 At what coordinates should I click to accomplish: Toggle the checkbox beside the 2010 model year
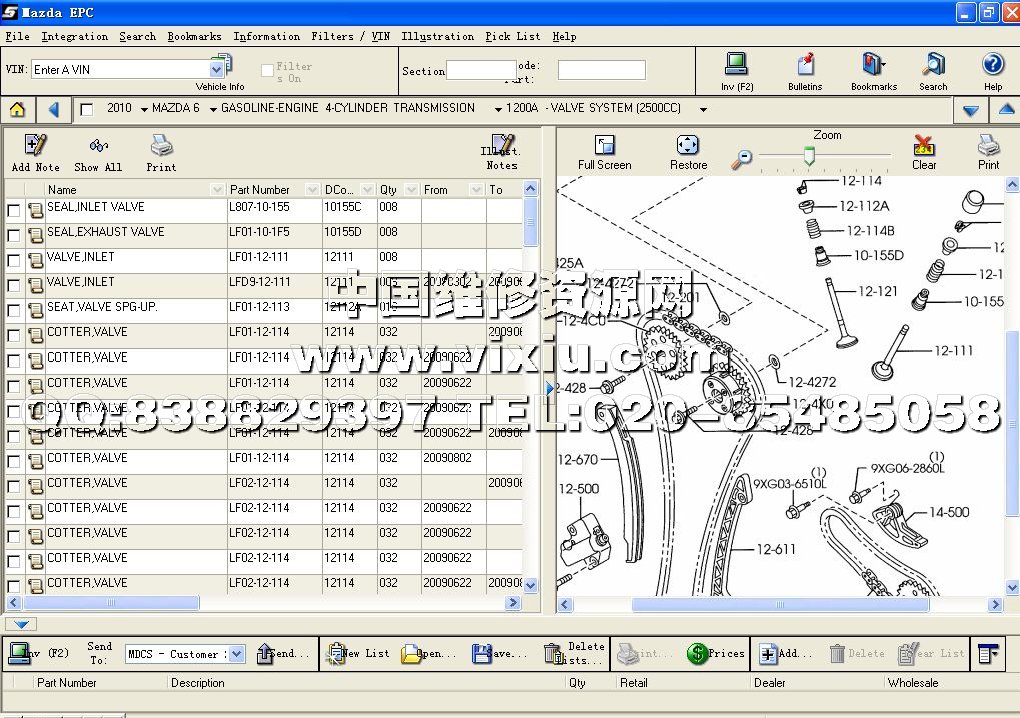point(86,109)
